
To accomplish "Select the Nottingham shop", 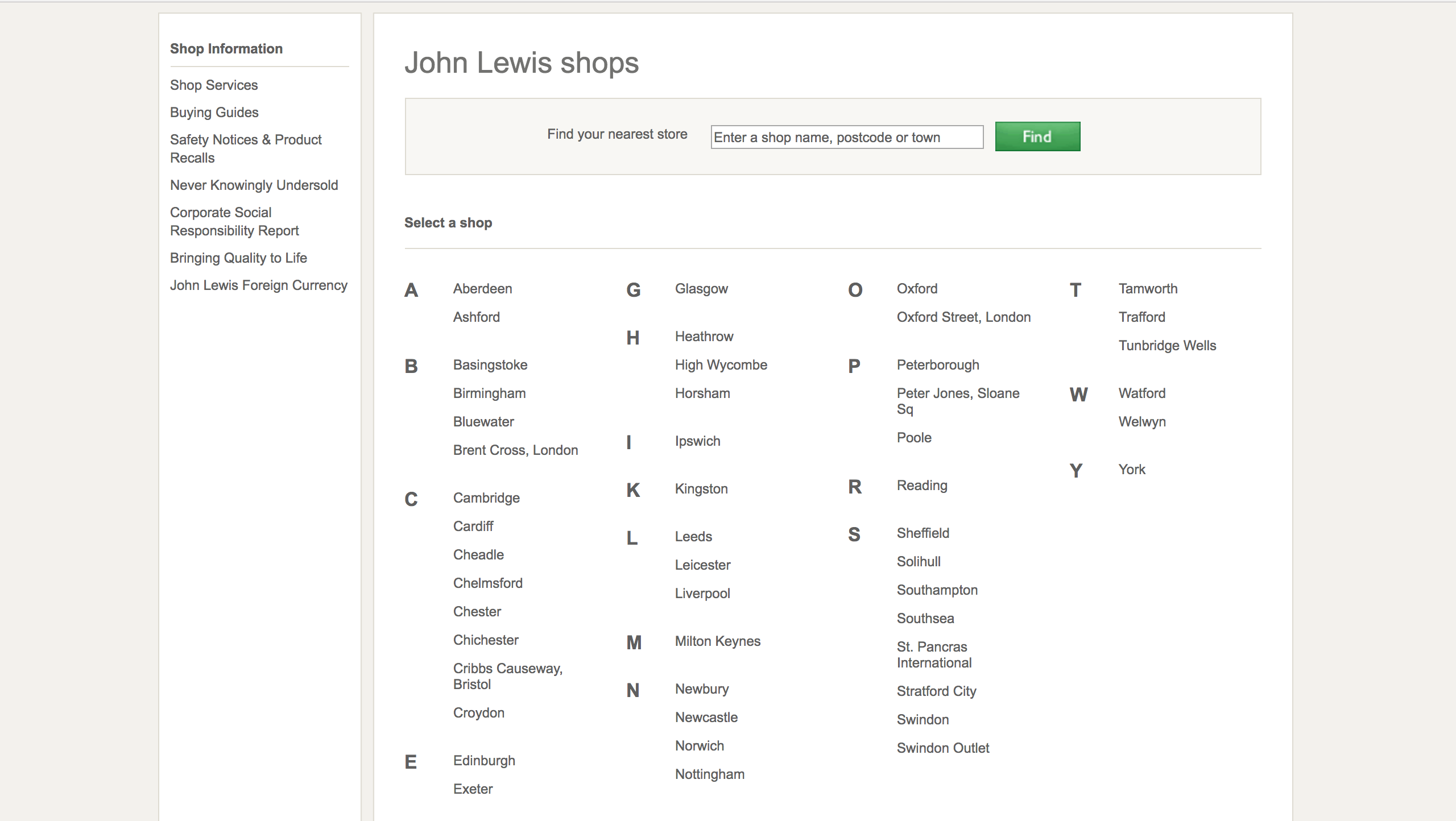I will pos(710,774).
